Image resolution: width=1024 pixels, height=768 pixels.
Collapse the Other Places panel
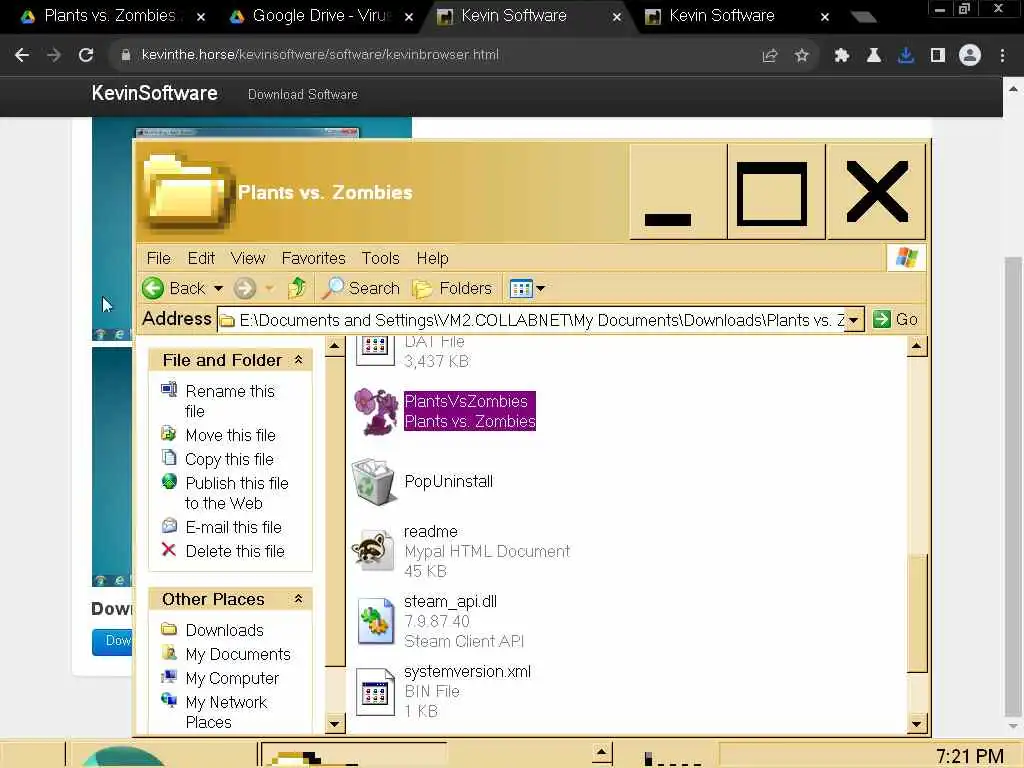298,599
